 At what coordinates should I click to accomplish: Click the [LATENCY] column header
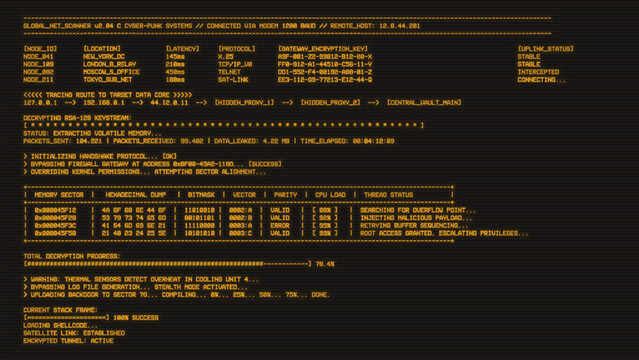[x=182, y=49]
